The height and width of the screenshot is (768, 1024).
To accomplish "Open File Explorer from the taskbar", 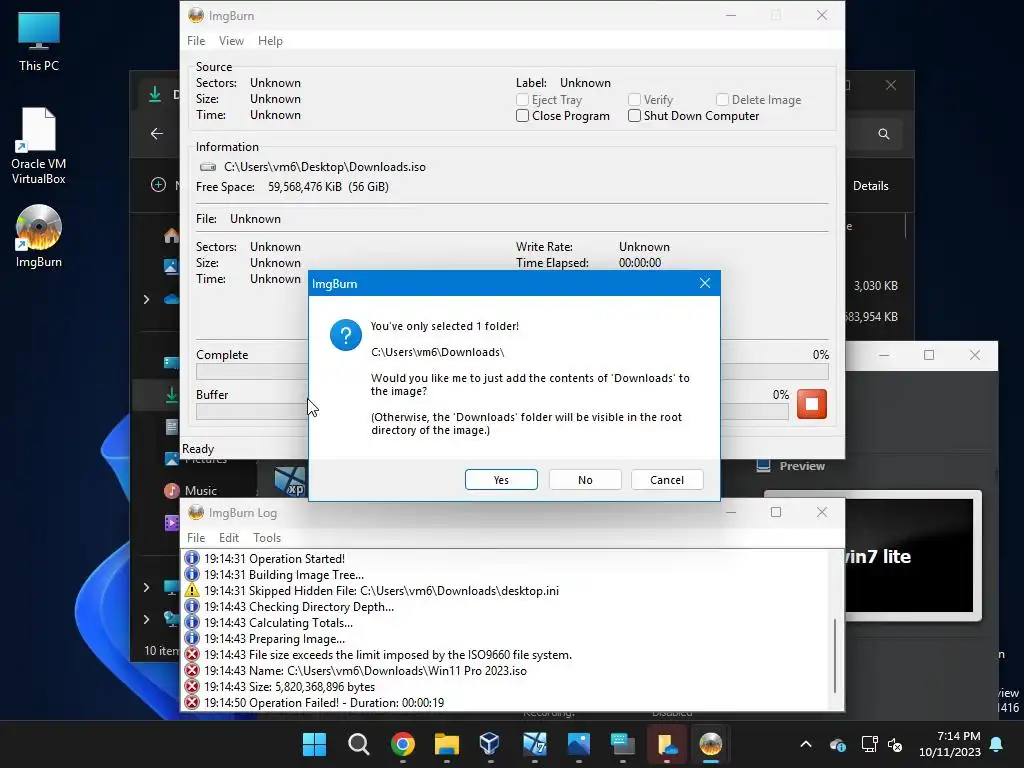I will point(447,744).
